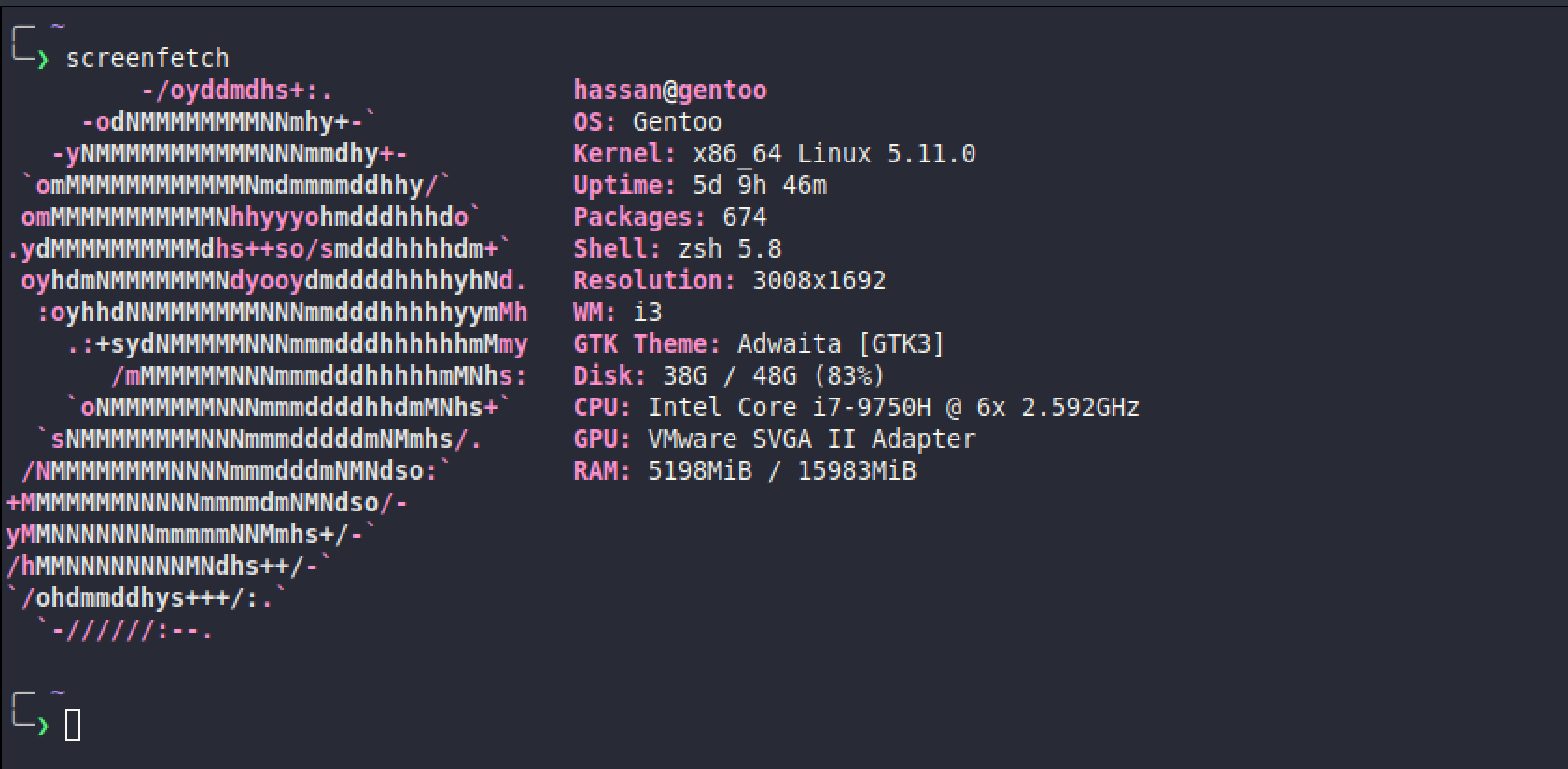1568x769 pixels.
Task: Click the green arrow of the bottom prompt
Action: (42, 725)
